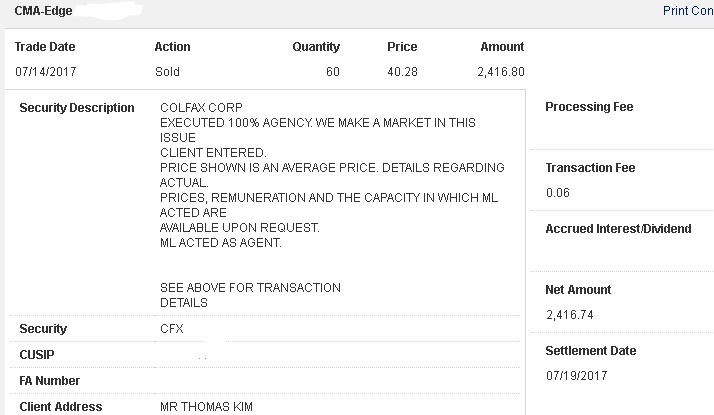Click the Accrued Interest/Dividend label
The height and width of the screenshot is (415, 714).
(x=618, y=229)
